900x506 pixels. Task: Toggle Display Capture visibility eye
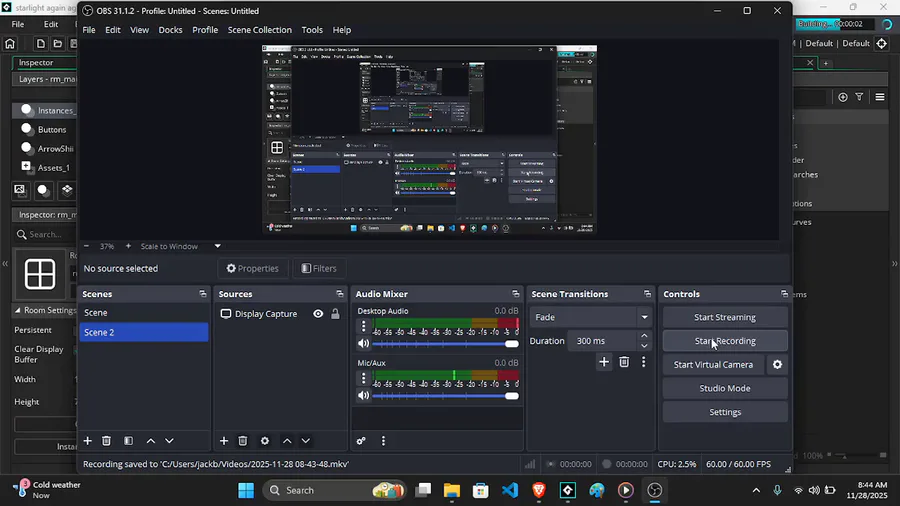coord(318,314)
